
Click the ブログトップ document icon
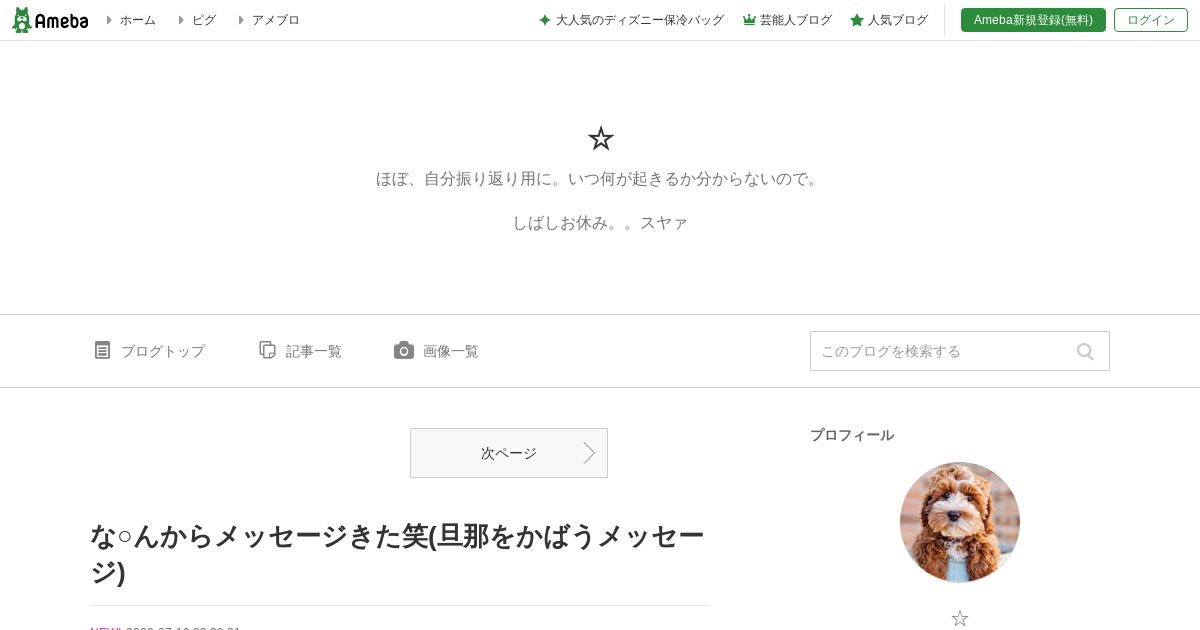pos(102,350)
